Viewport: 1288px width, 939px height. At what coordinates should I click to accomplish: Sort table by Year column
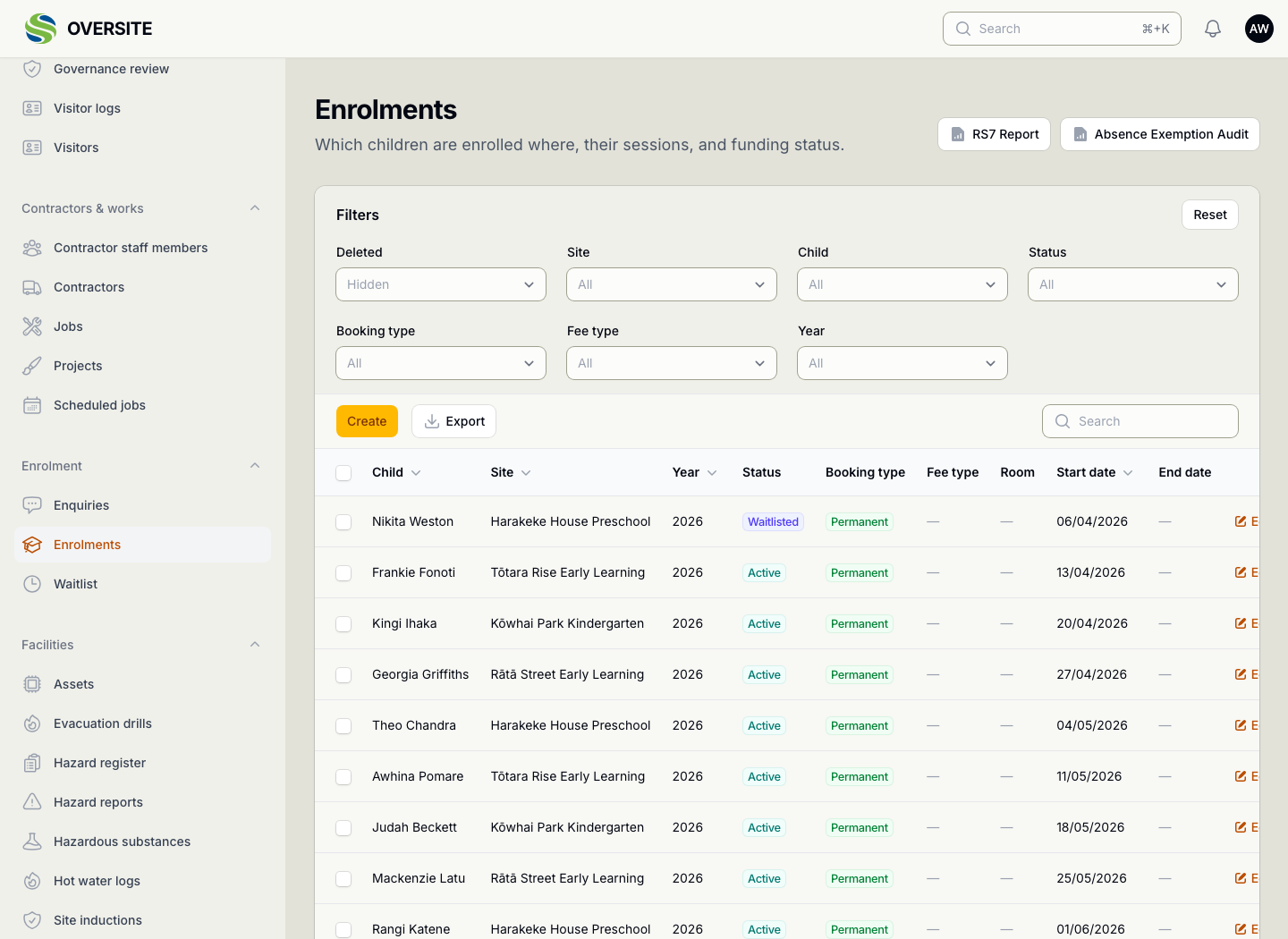click(x=694, y=472)
